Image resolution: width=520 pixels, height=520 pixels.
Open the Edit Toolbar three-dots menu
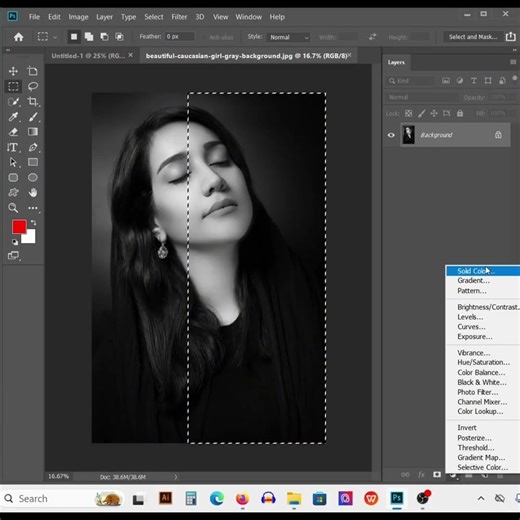[32, 208]
